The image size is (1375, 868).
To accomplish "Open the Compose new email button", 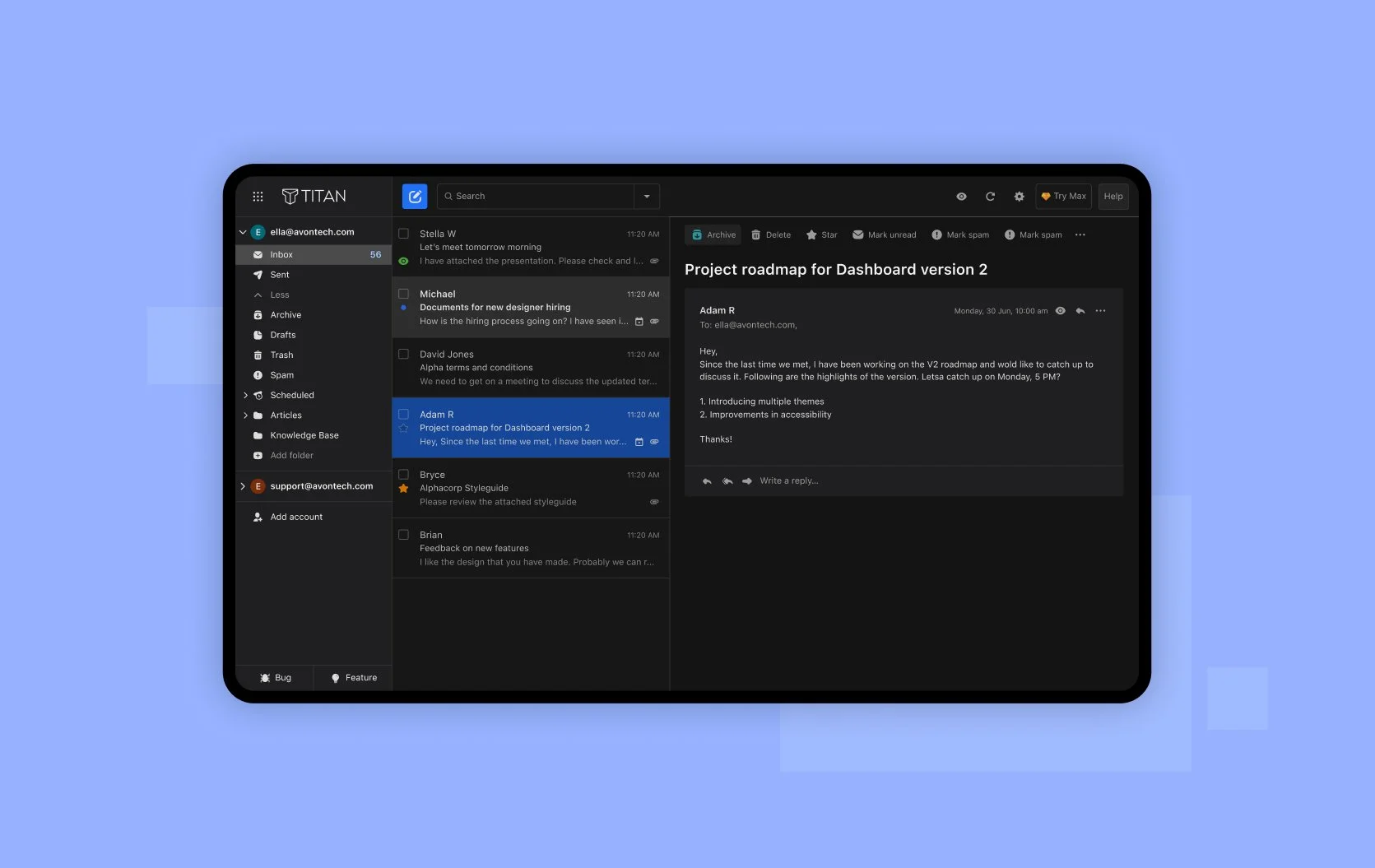I will point(415,196).
